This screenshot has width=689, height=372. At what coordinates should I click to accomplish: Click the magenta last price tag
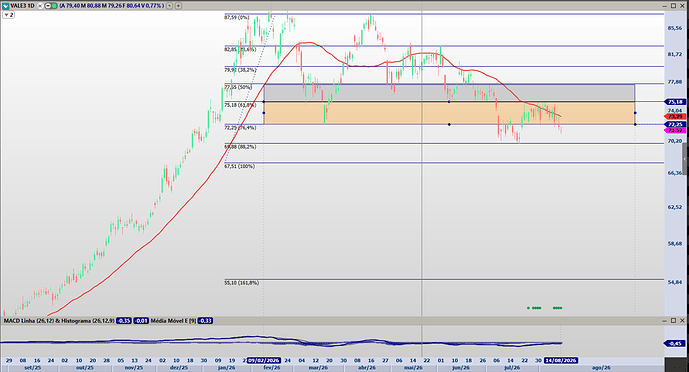(x=675, y=130)
